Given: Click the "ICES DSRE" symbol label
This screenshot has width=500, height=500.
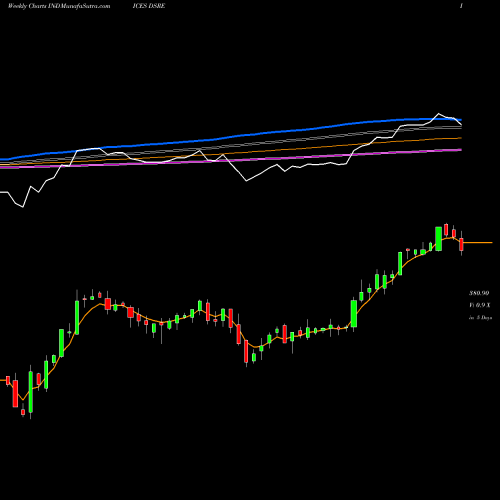Looking at the screenshot, I should (149, 6).
